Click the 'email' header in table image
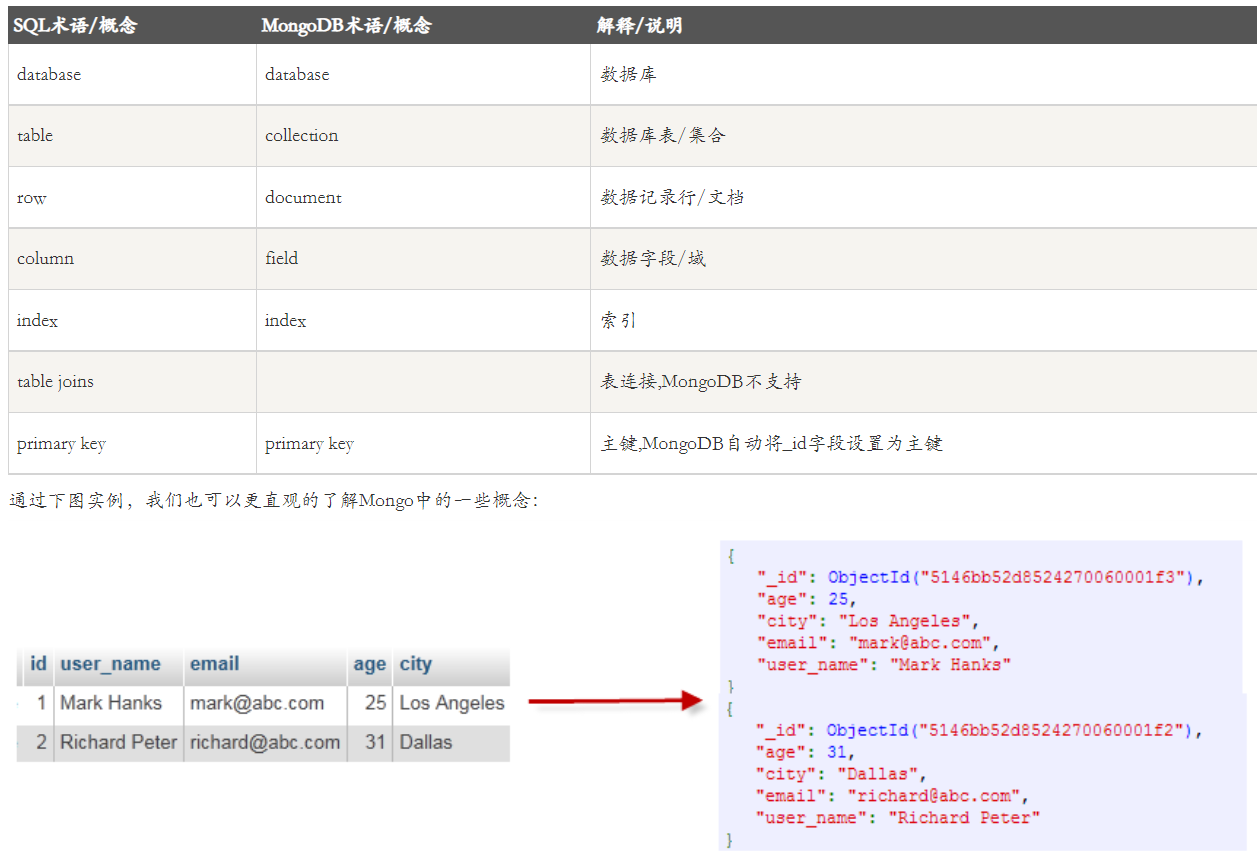Image resolution: width=1257 pixels, height=863 pixels. (215, 664)
